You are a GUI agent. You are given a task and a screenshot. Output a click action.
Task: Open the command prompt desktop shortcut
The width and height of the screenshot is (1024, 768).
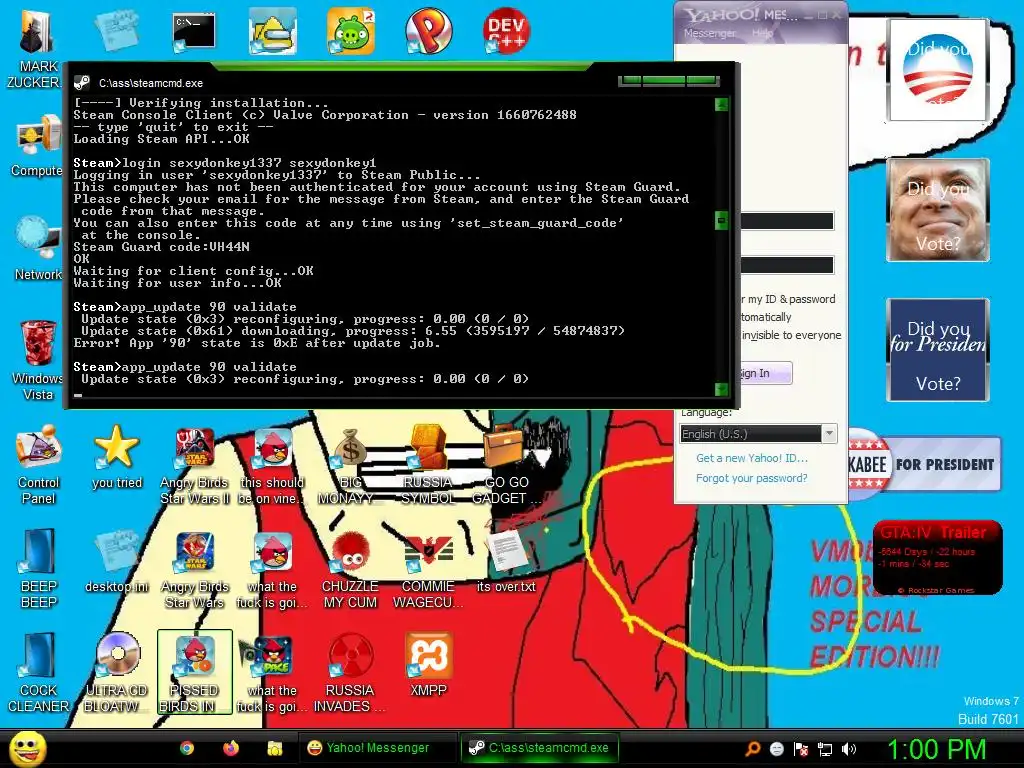(194, 31)
